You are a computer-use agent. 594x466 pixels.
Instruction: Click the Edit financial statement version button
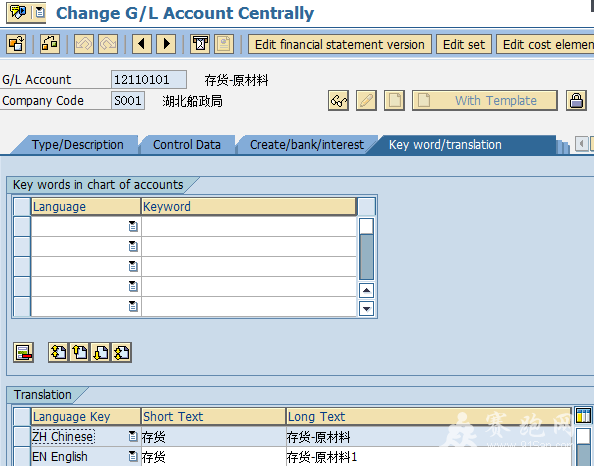[340, 44]
